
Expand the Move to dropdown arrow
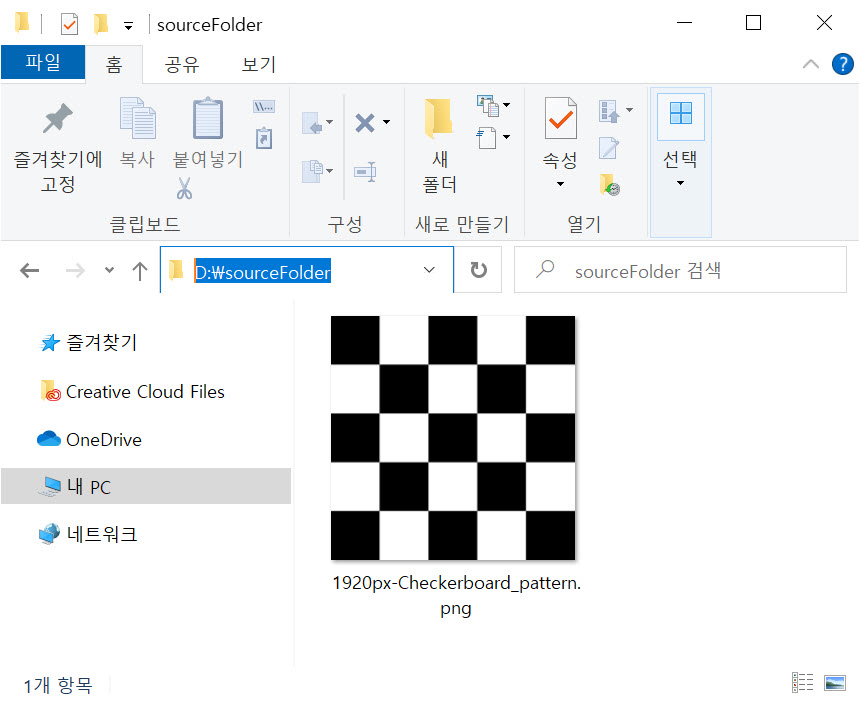coord(330,122)
